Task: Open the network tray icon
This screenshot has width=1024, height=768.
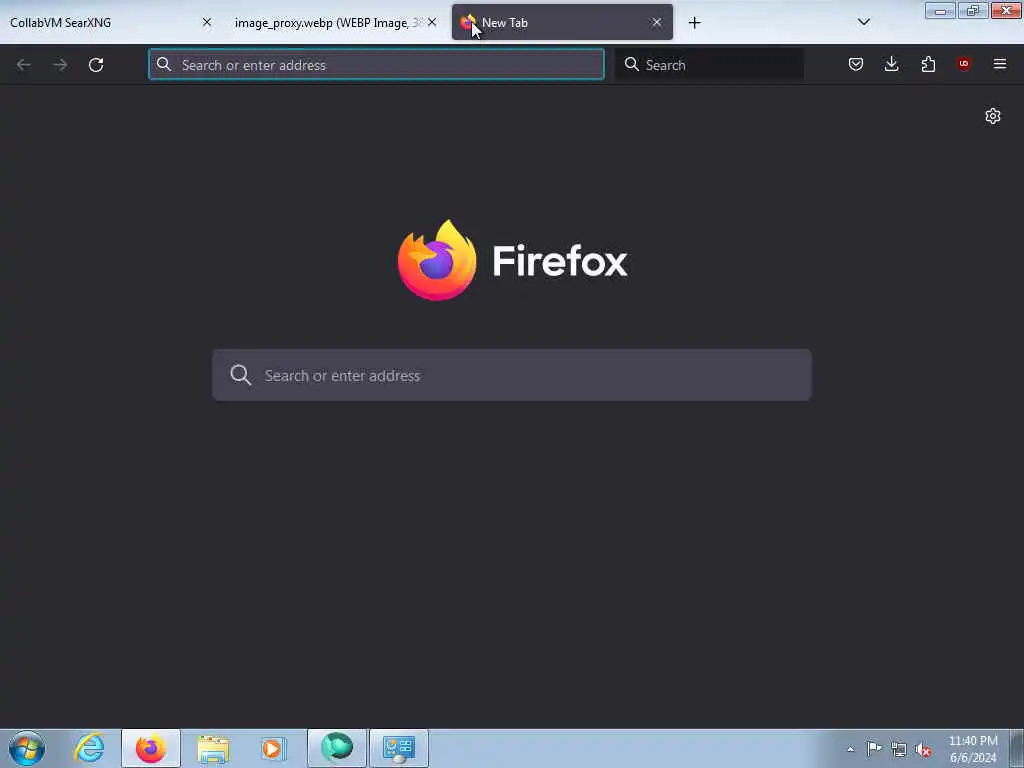Action: pyautogui.click(x=899, y=749)
